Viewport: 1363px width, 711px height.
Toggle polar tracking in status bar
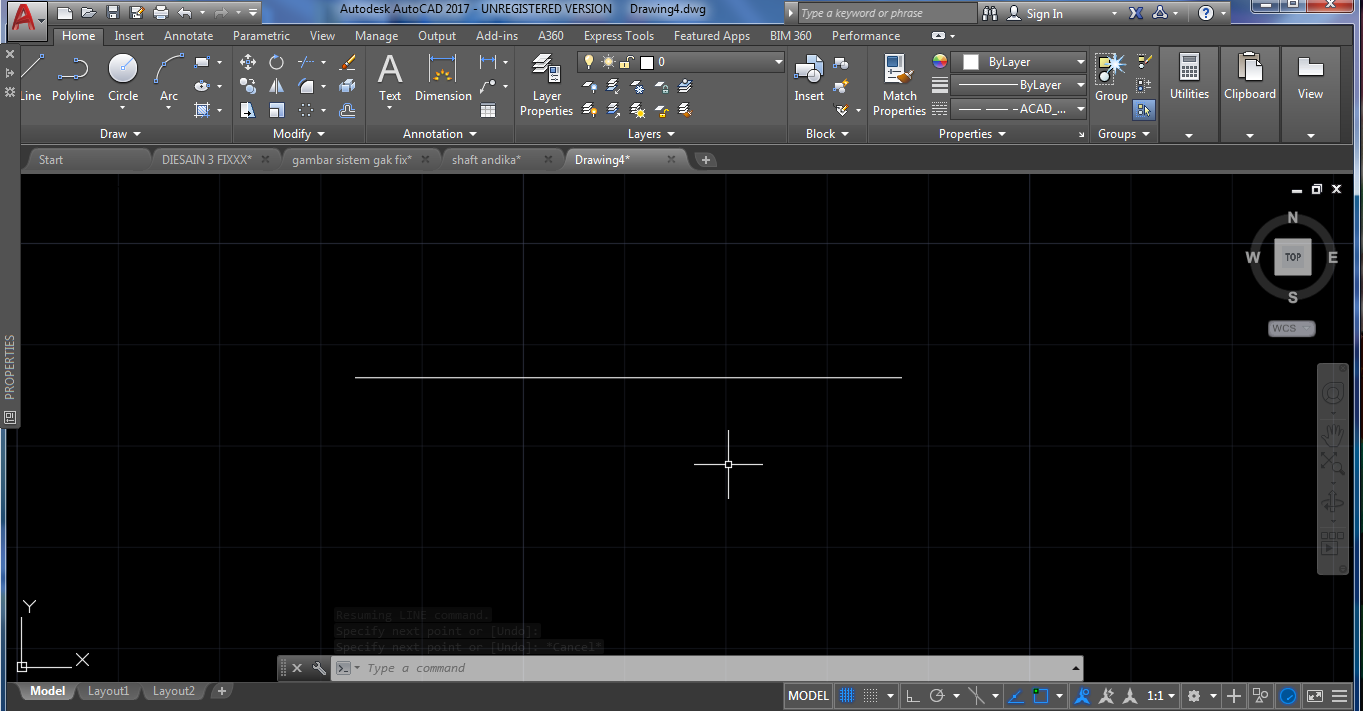click(937, 695)
